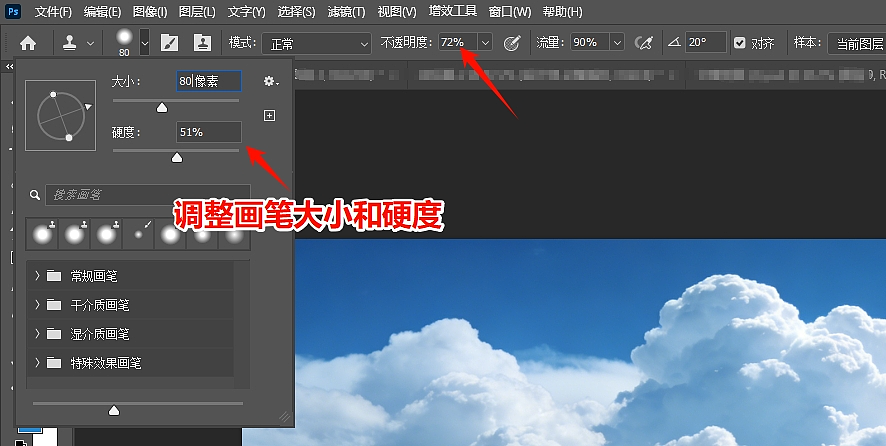Open the blend mode dropdown showing 正常
886x446 pixels.
(316, 44)
